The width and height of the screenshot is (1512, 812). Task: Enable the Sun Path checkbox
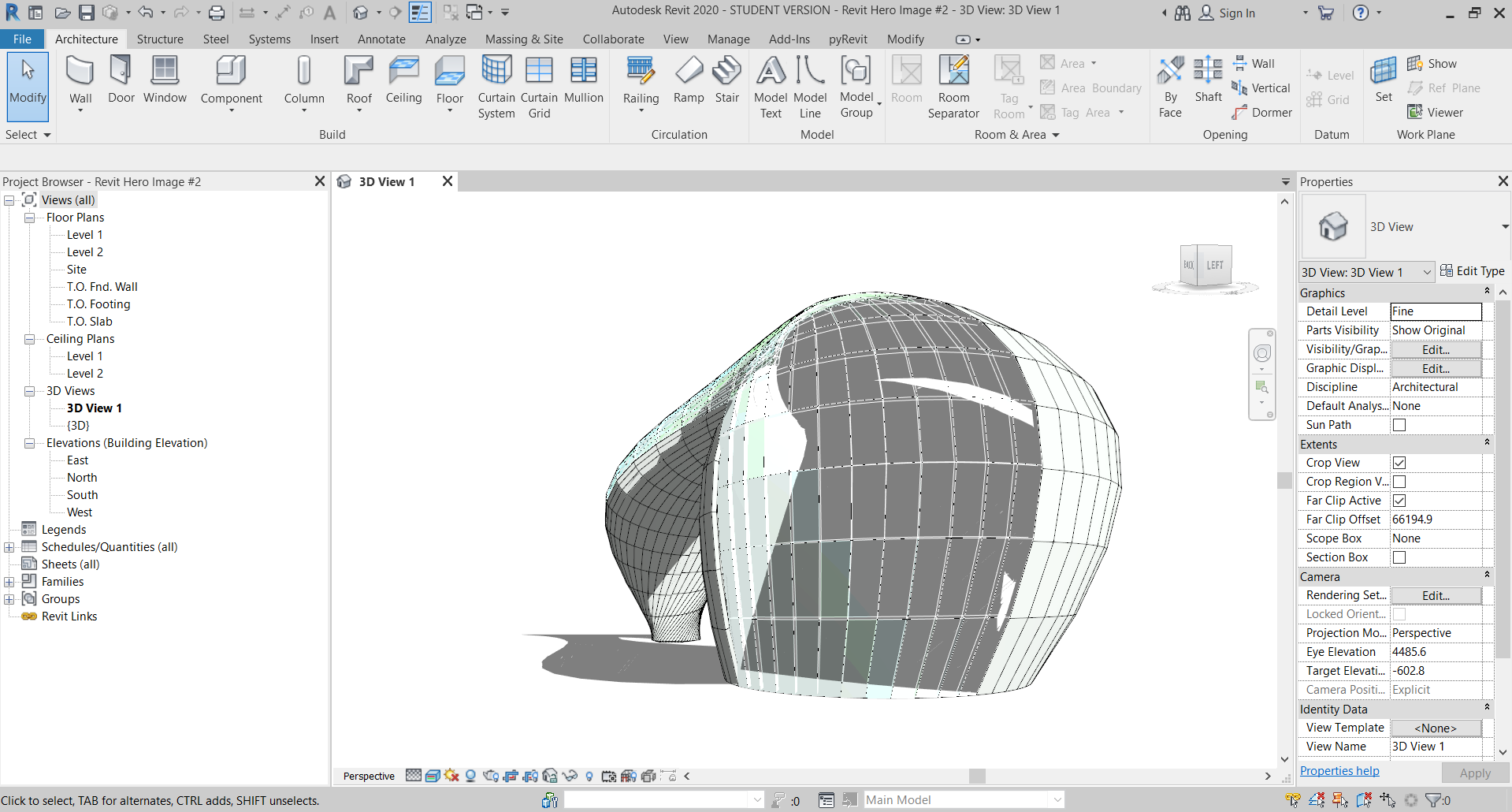point(1399,425)
